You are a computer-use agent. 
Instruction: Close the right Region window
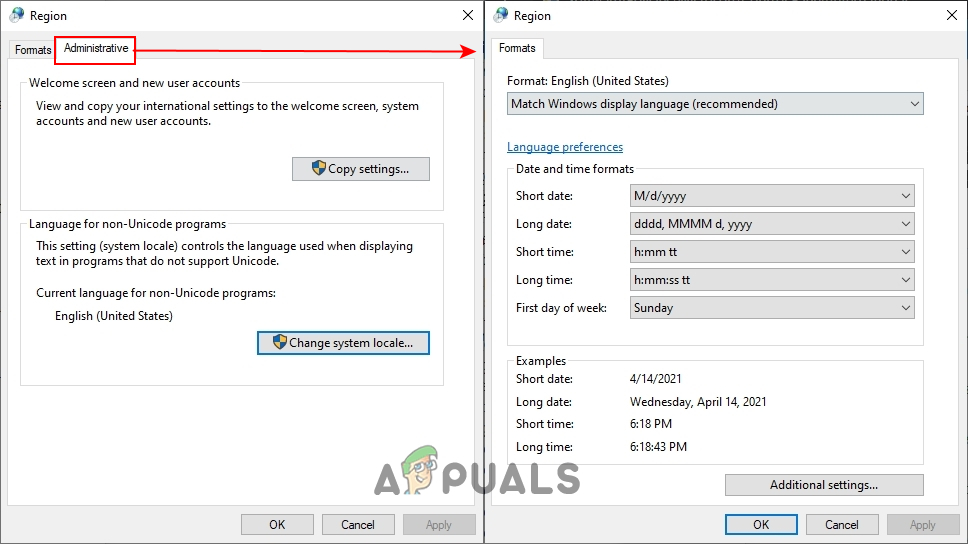pos(952,15)
